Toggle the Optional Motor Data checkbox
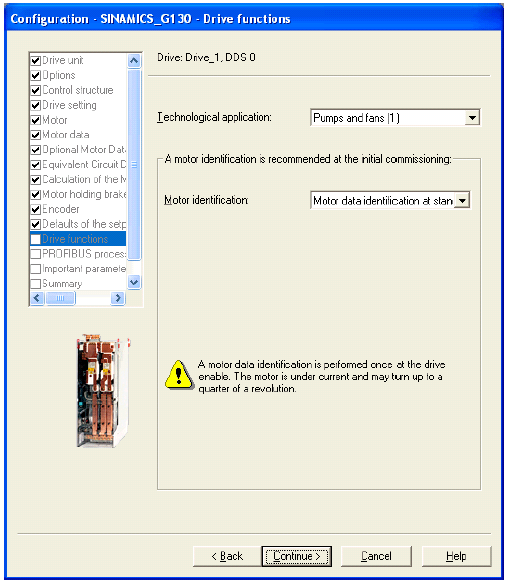 (36, 150)
